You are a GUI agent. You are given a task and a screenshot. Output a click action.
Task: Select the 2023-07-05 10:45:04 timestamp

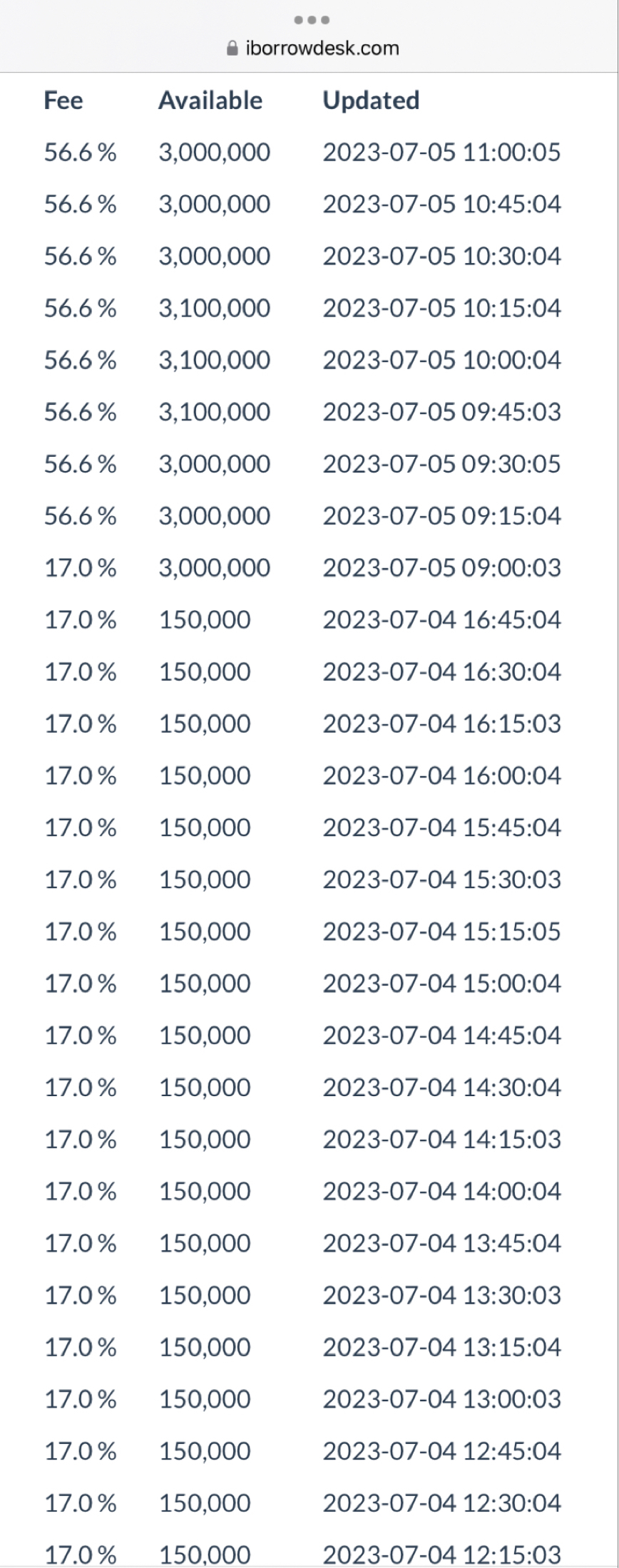pyautogui.click(x=441, y=205)
